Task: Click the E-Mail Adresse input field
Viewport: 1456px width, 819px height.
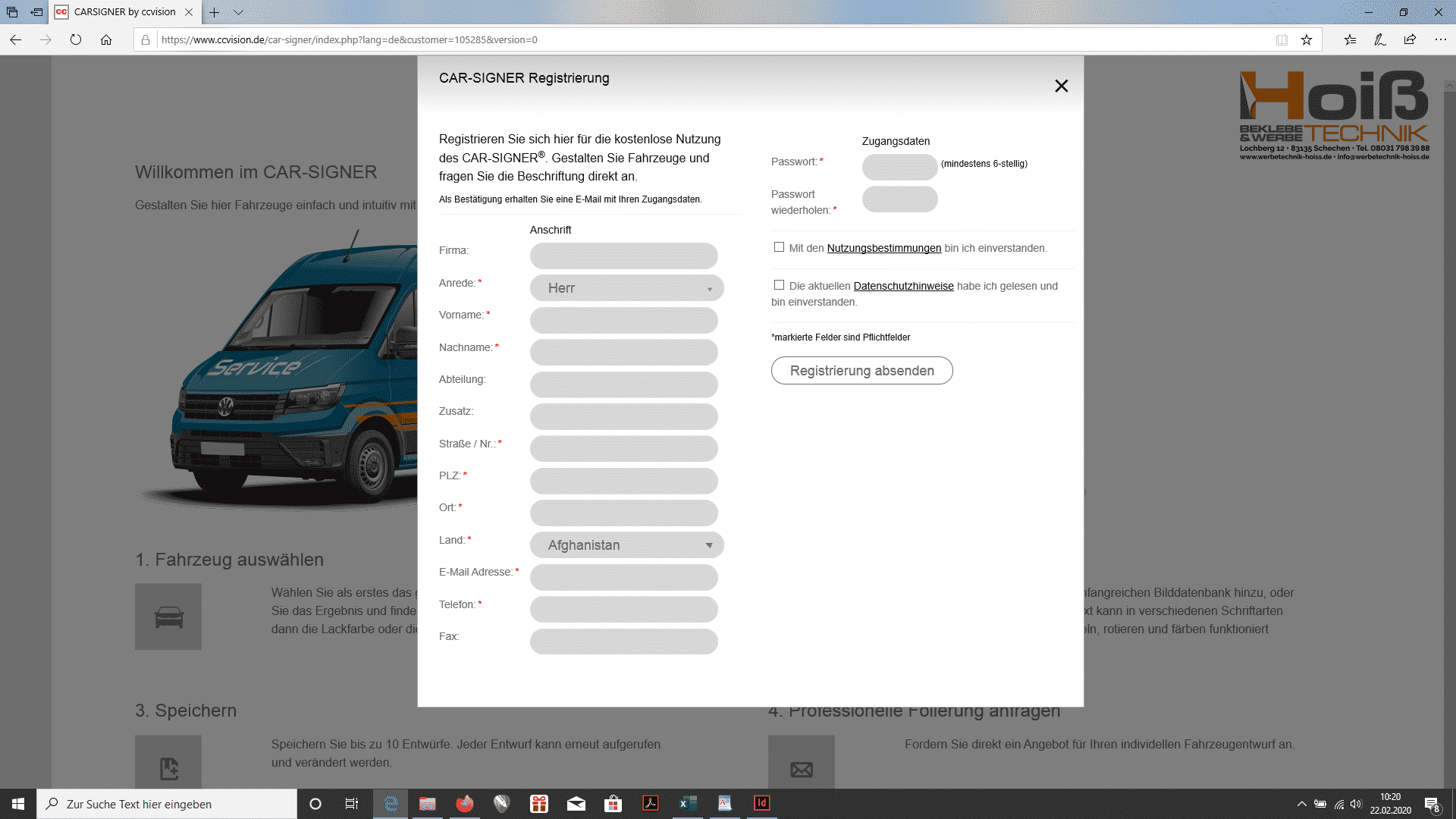Action: pos(623,577)
